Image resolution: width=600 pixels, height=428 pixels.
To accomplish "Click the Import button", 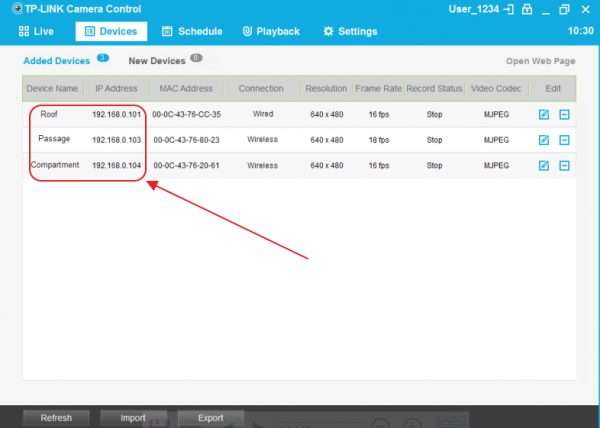I will (133, 418).
